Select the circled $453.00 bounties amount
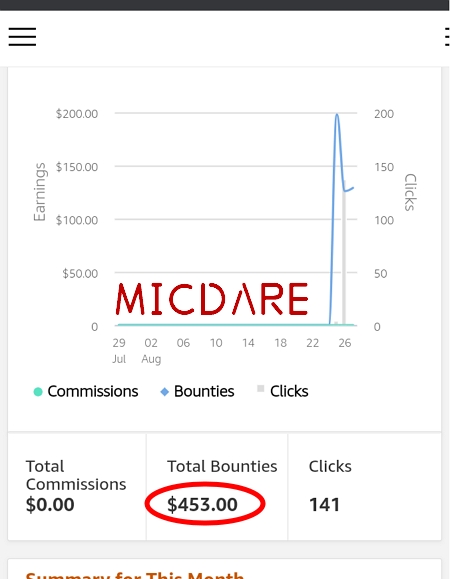 click(x=202, y=504)
